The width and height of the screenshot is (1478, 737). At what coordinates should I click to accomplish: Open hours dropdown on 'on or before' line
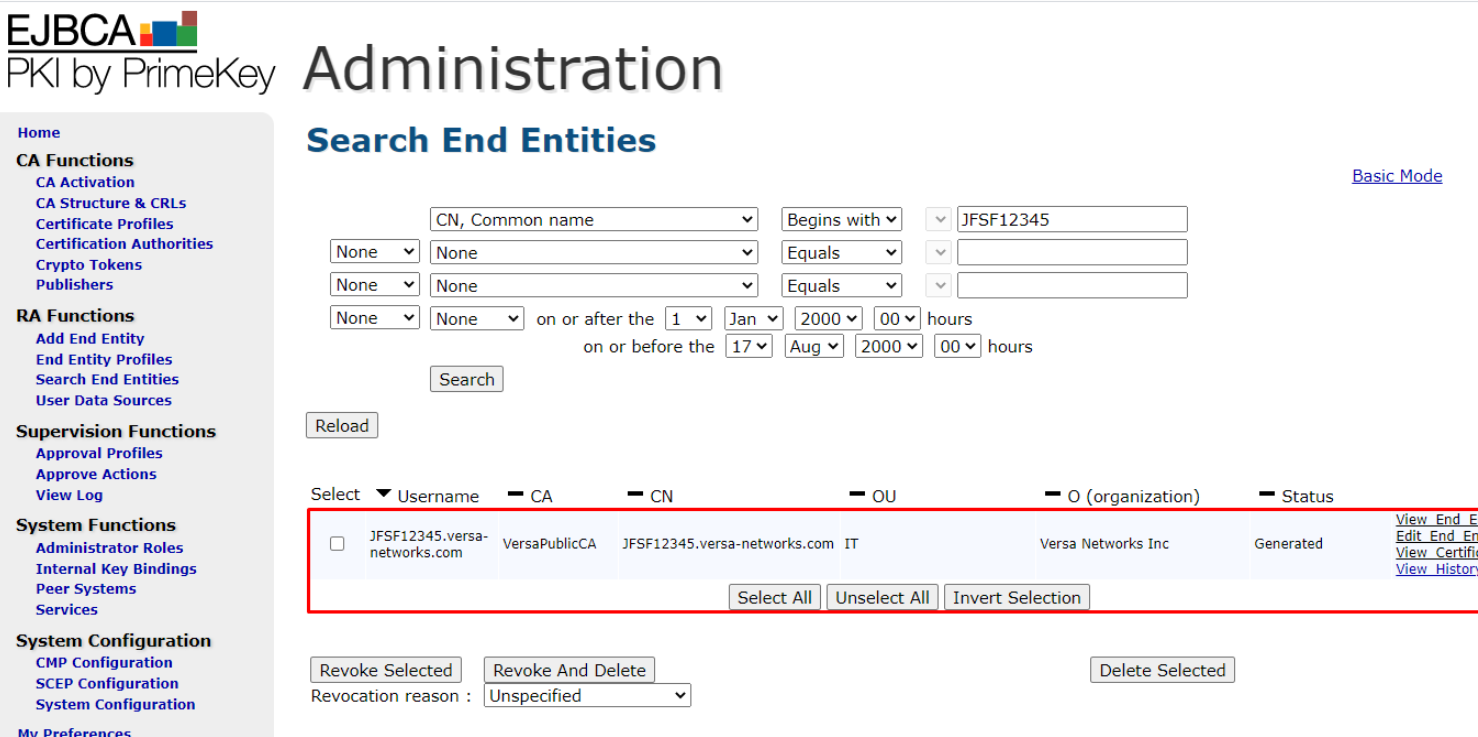(x=958, y=347)
